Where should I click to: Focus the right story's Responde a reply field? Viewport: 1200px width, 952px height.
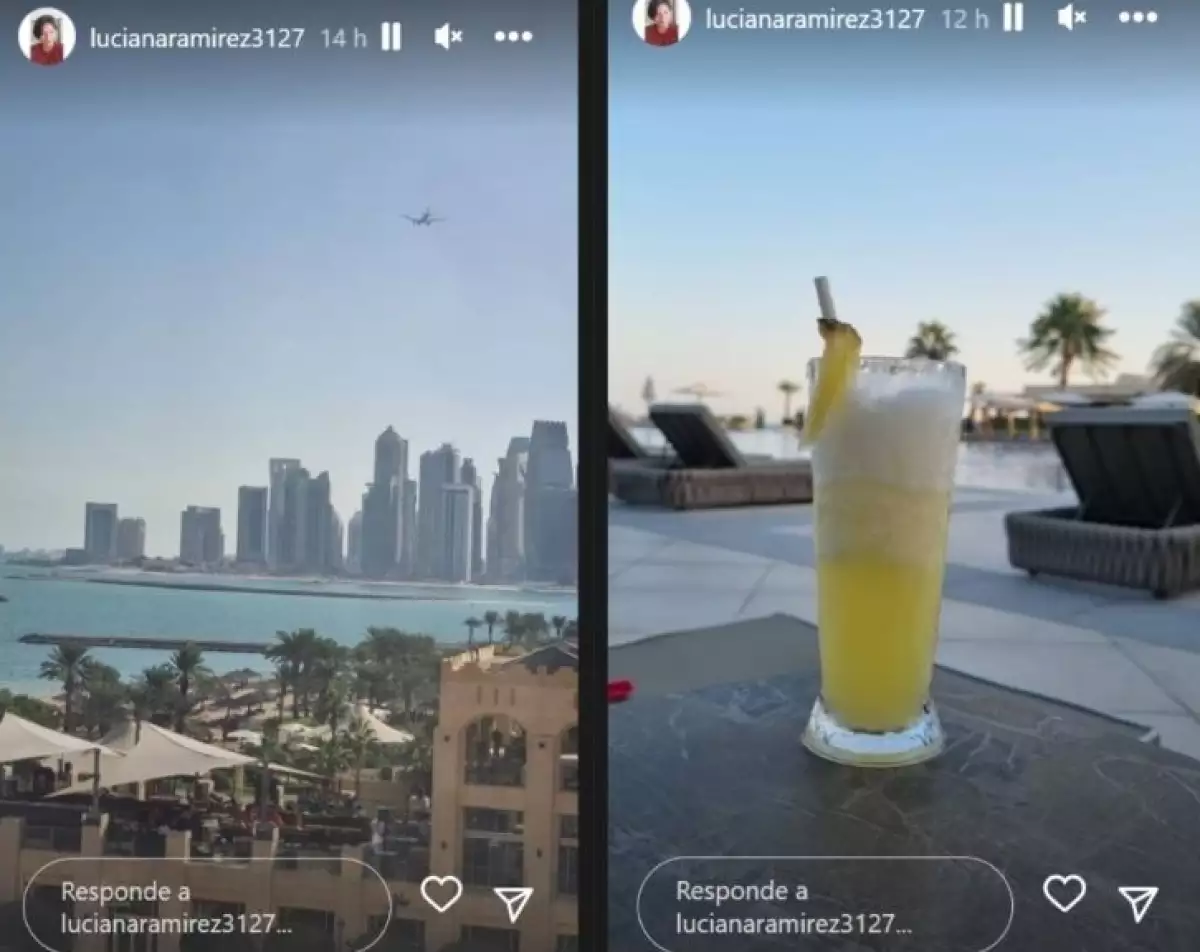pos(825,905)
